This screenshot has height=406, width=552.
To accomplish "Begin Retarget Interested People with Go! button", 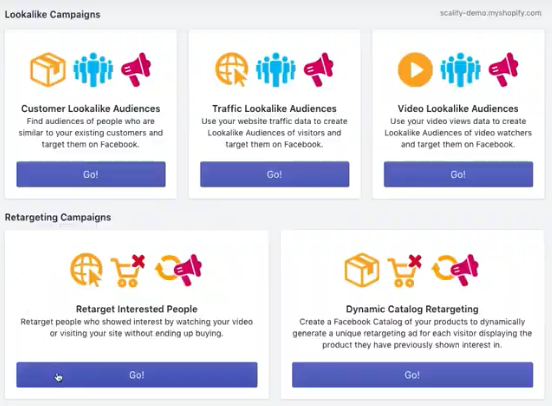I will [137, 375].
